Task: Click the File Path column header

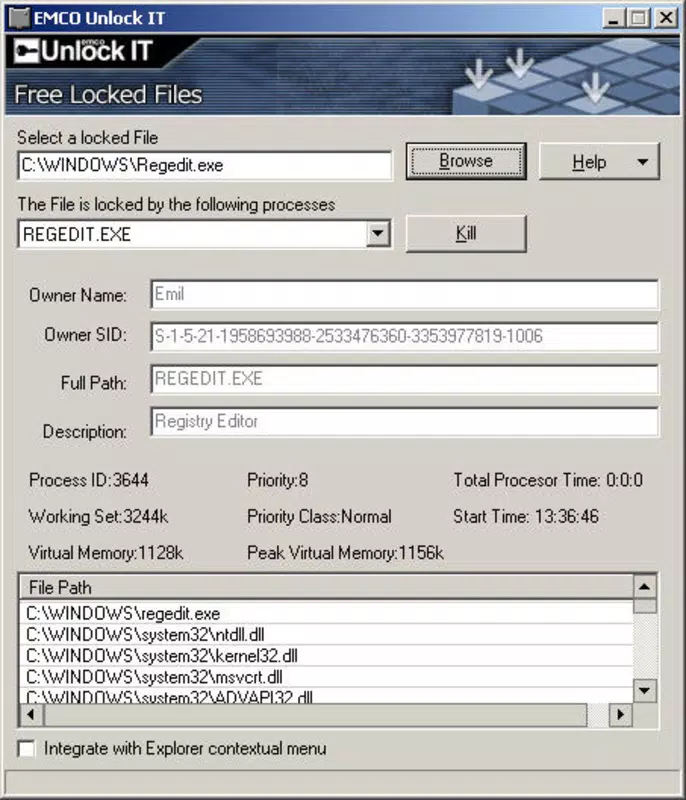Action: click(326, 587)
